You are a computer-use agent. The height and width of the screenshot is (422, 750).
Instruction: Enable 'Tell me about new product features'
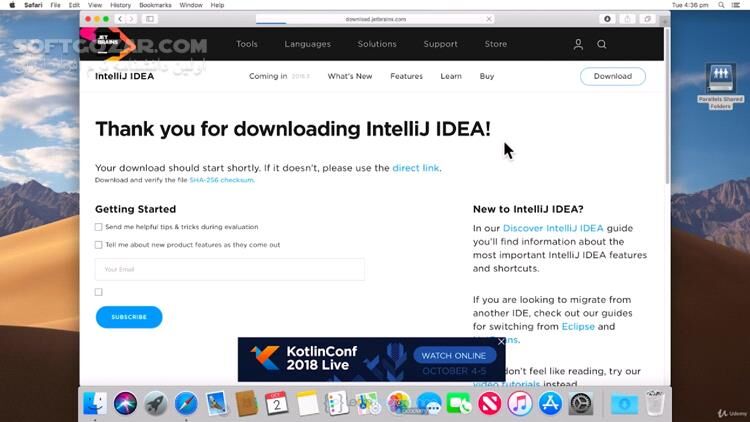pos(99,244)
